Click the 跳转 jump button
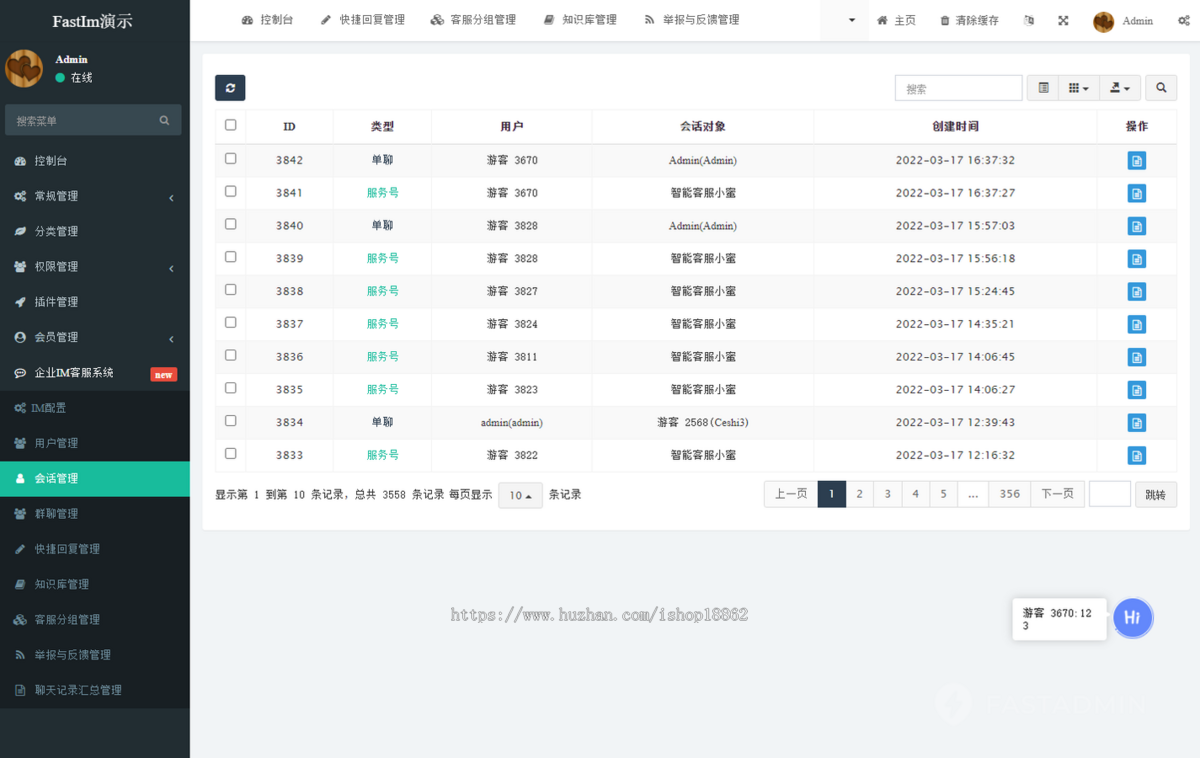The height and width of the screenshot is (758, 1200). 1155,493
